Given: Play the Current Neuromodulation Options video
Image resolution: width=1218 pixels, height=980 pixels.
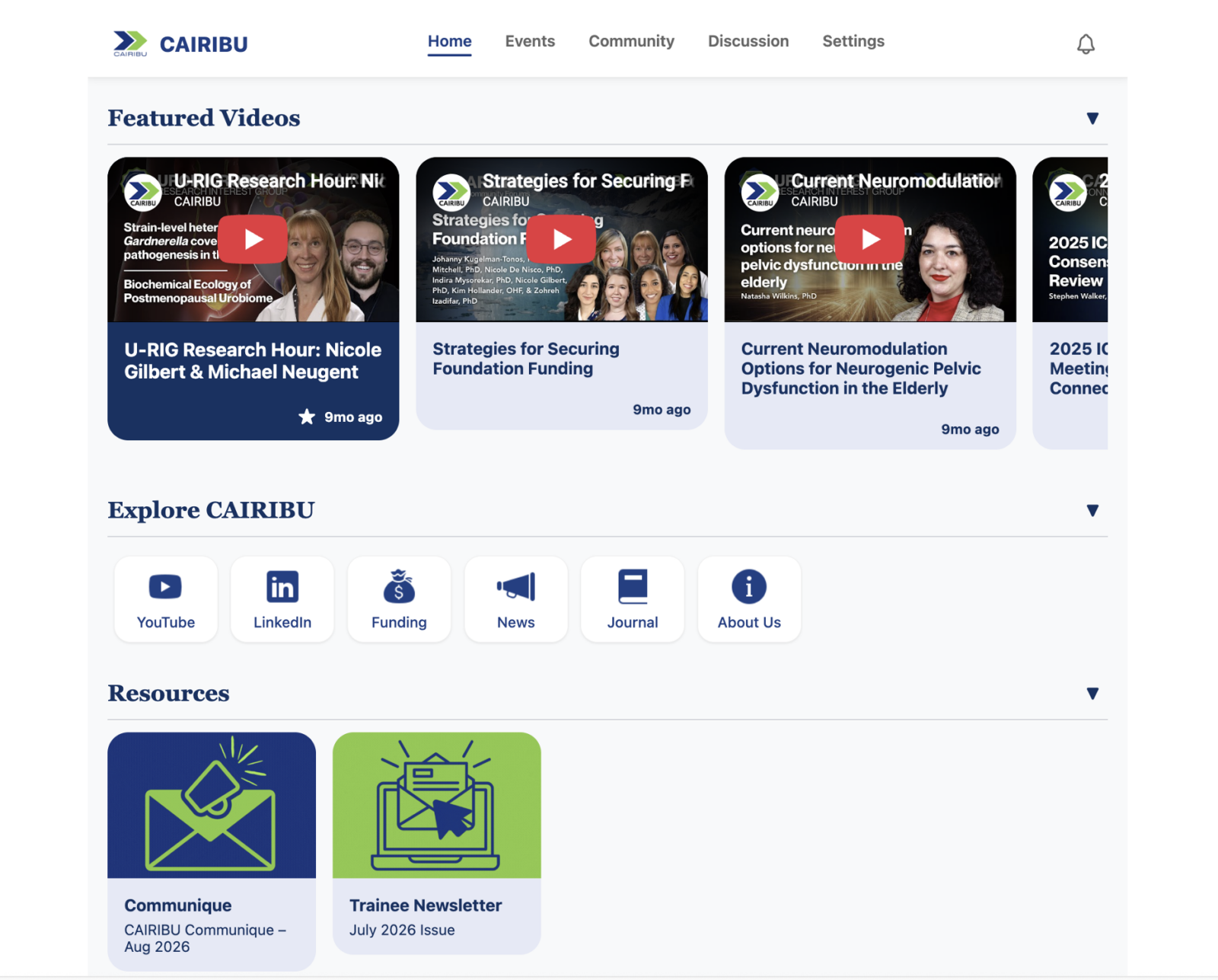Looking at the screenshot, I should click(x=870, y=239).
